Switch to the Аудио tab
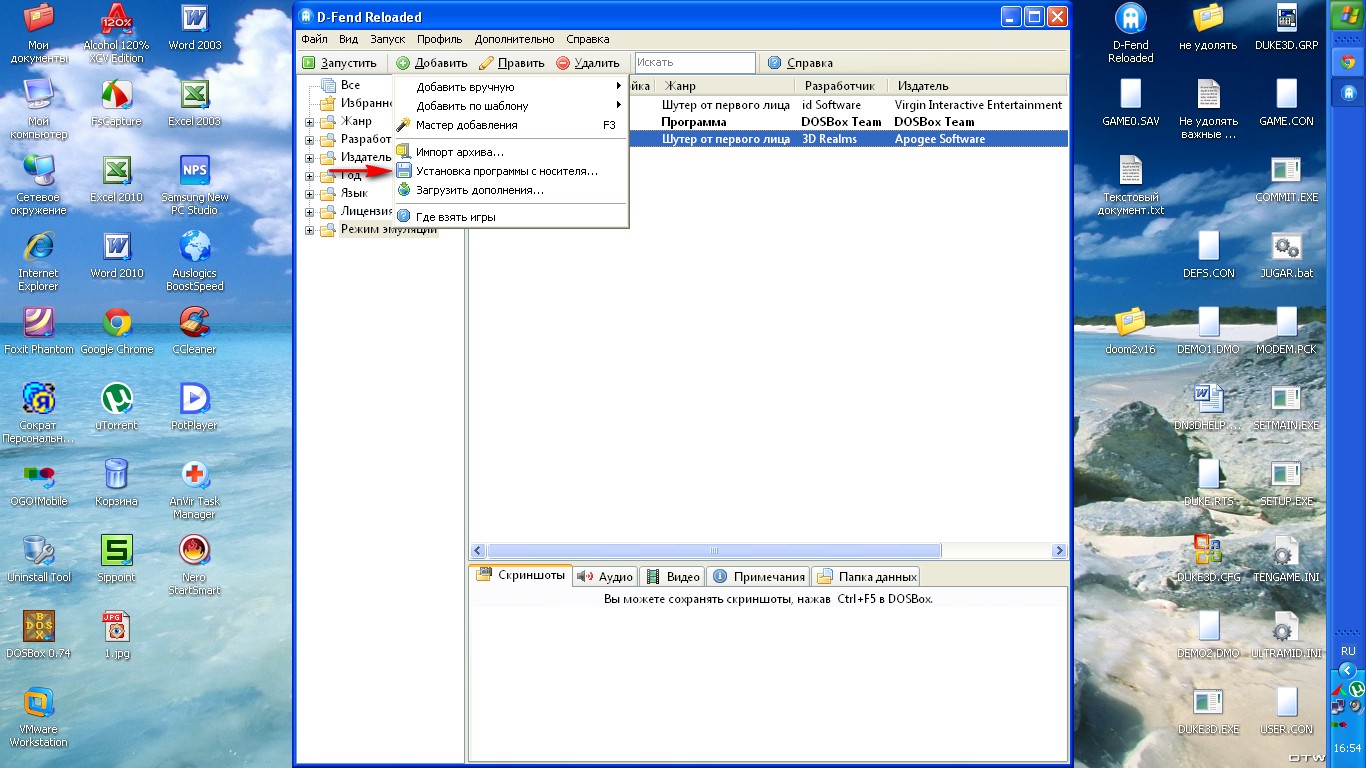This screenshot has height=768, width=1366. [606, 576]
